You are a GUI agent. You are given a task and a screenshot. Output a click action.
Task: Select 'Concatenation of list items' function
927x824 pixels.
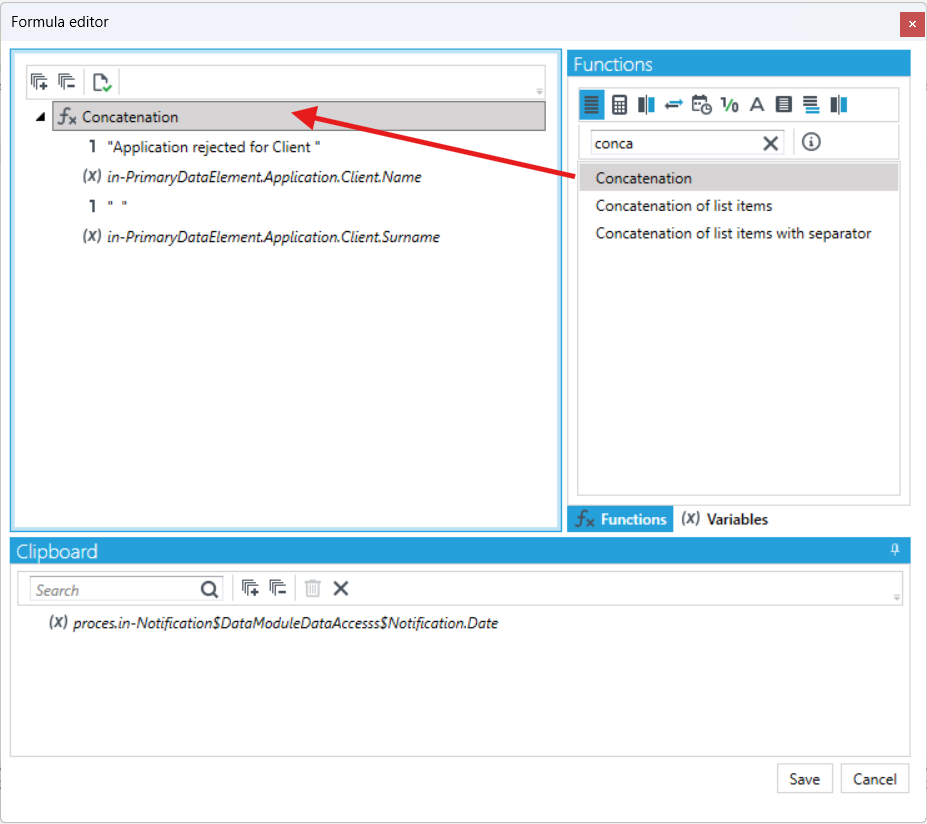coord(684,206)
